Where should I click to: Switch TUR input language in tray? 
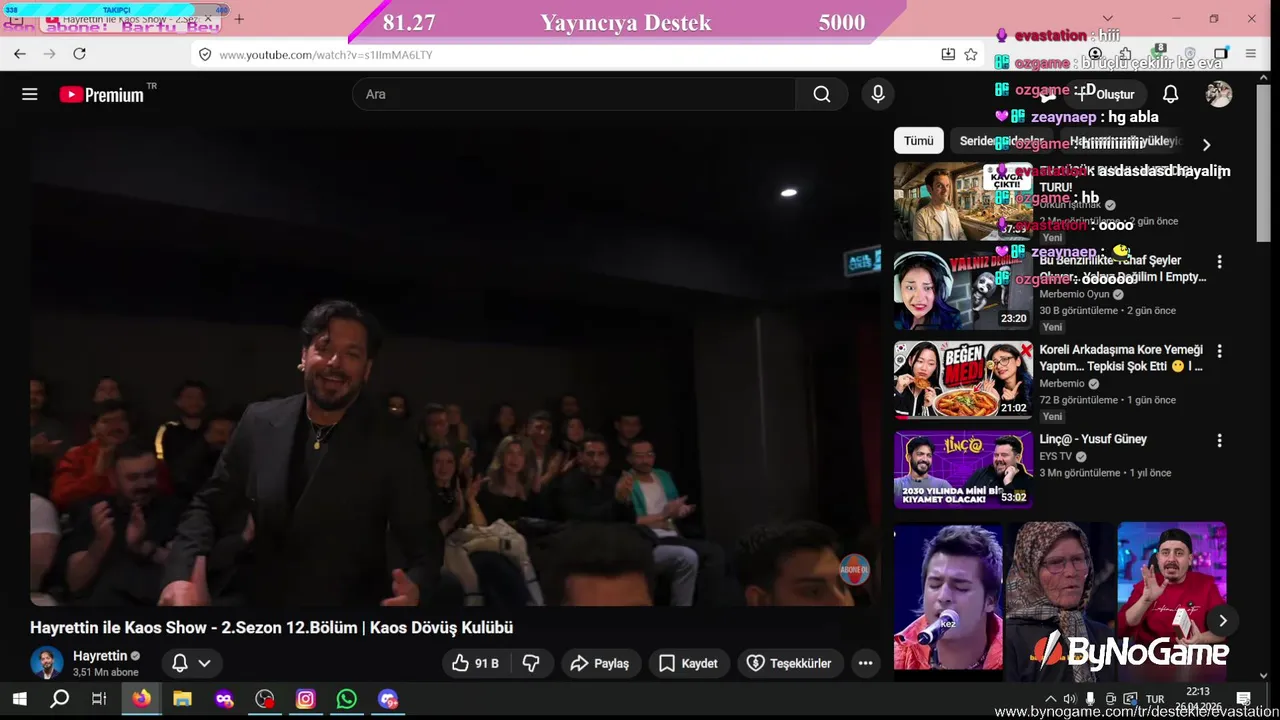tap(1155, 699)
